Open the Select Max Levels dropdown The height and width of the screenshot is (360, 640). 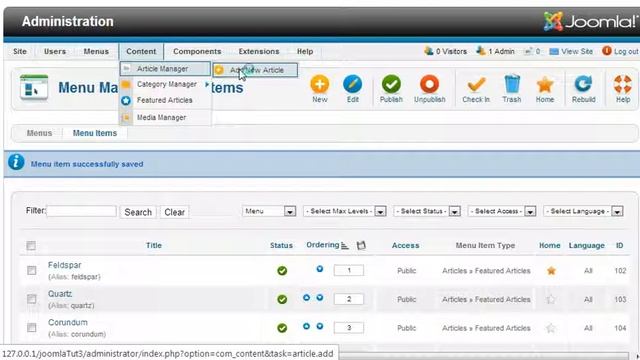coord(344,211)
